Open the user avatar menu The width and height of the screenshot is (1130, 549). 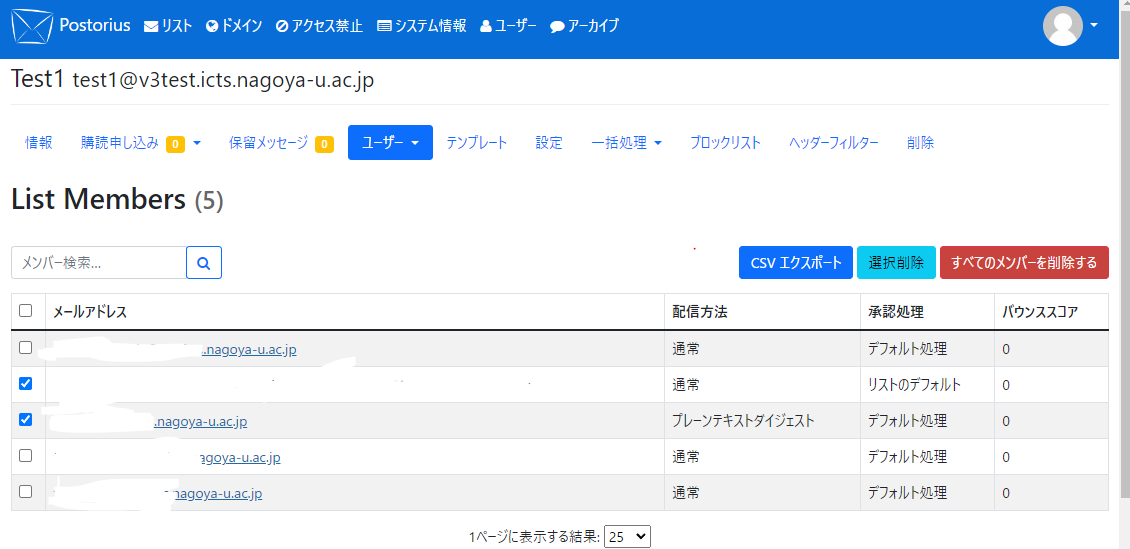click(x=1071, y=26)
